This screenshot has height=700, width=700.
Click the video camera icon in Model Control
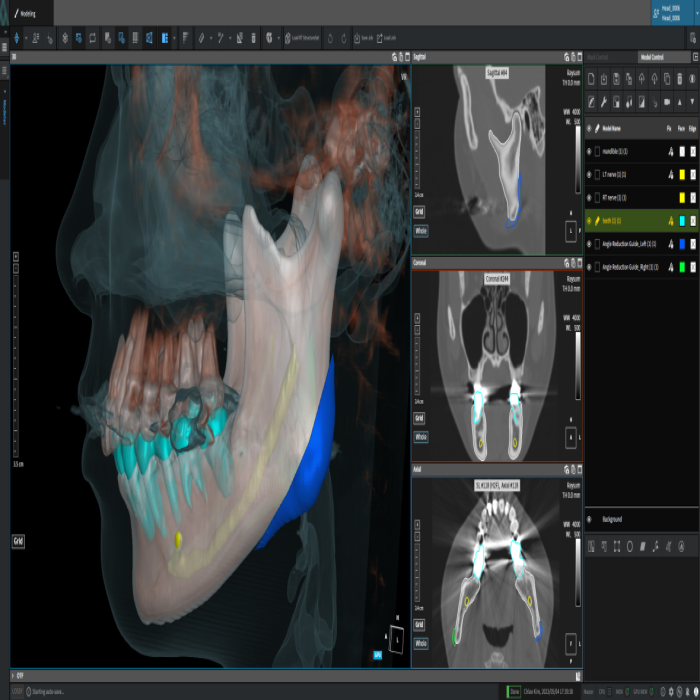pyautogui.click(x=667, y=102)
